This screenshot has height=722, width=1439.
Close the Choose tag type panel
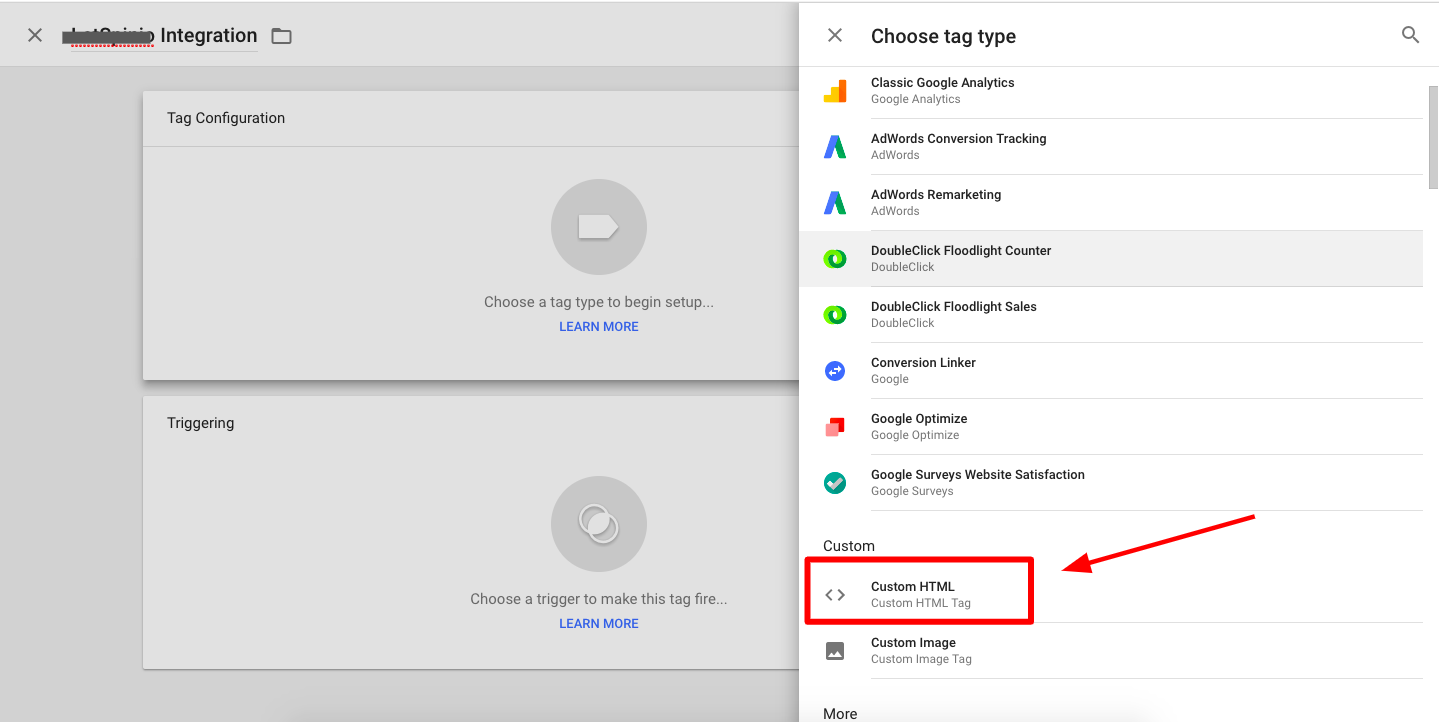pos(835,36)
